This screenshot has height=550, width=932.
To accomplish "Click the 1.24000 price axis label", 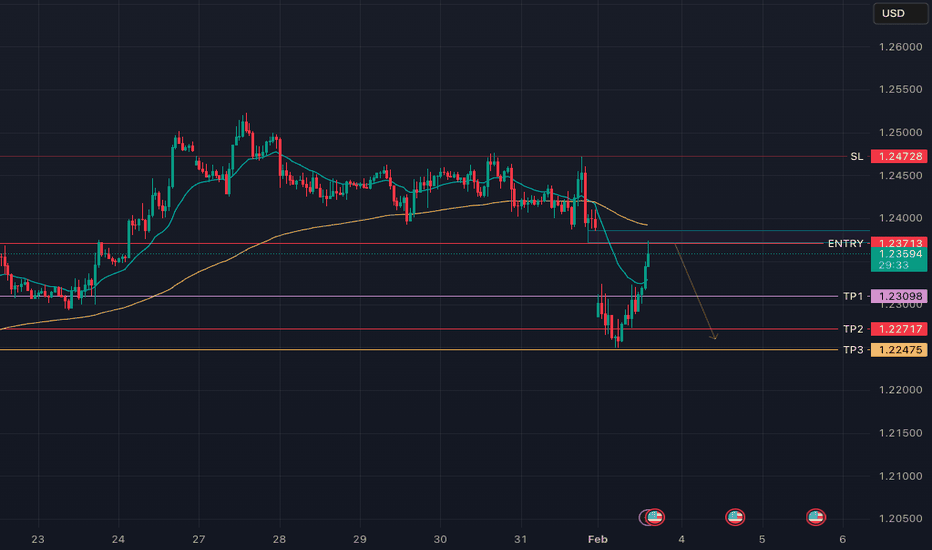I will click(900, 218).
